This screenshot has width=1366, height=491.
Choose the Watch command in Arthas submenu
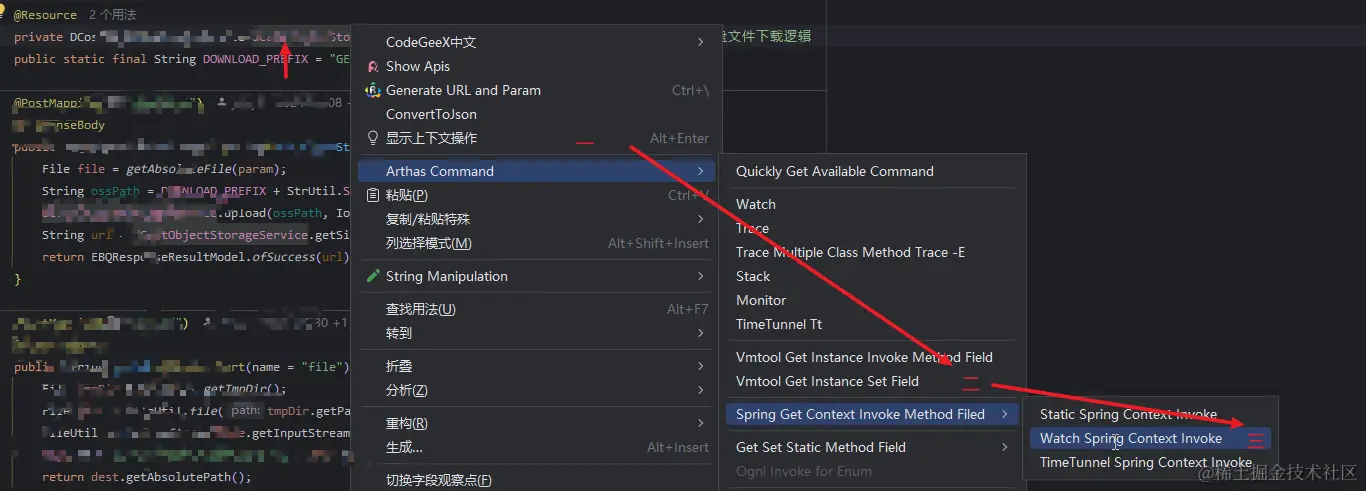[756, 204]
